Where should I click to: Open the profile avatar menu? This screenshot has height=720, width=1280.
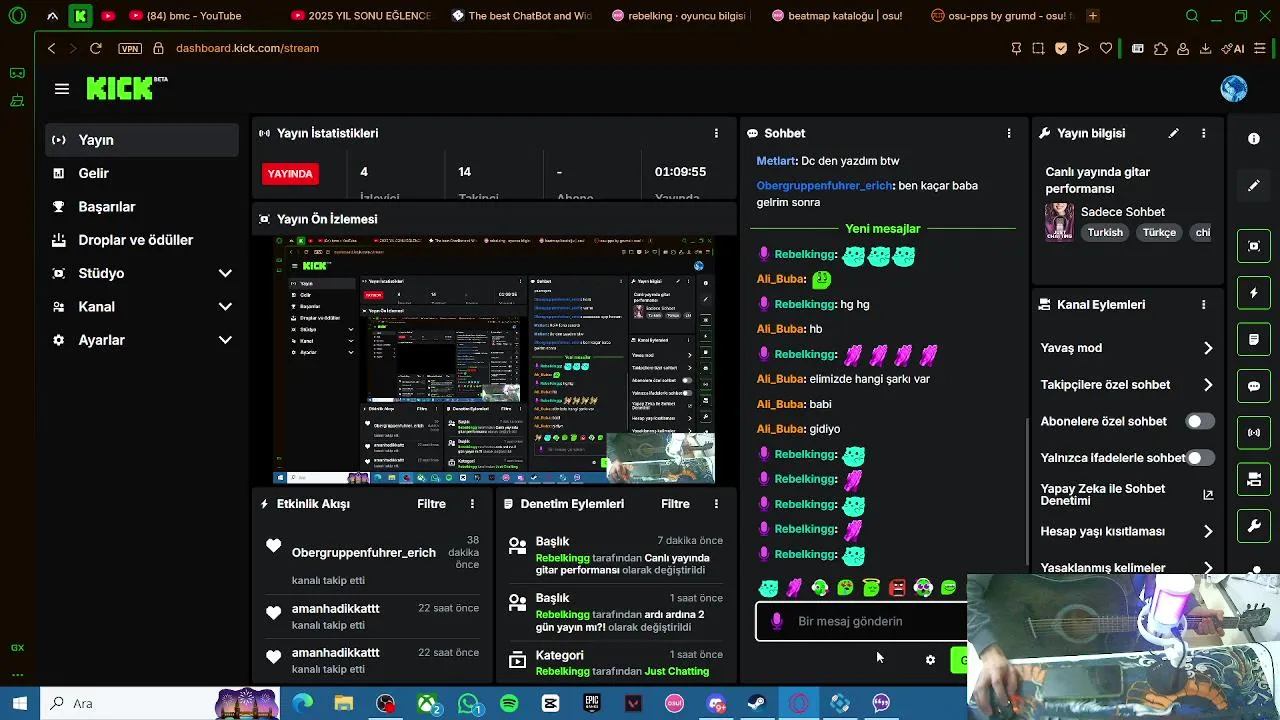pos(1233,89)
